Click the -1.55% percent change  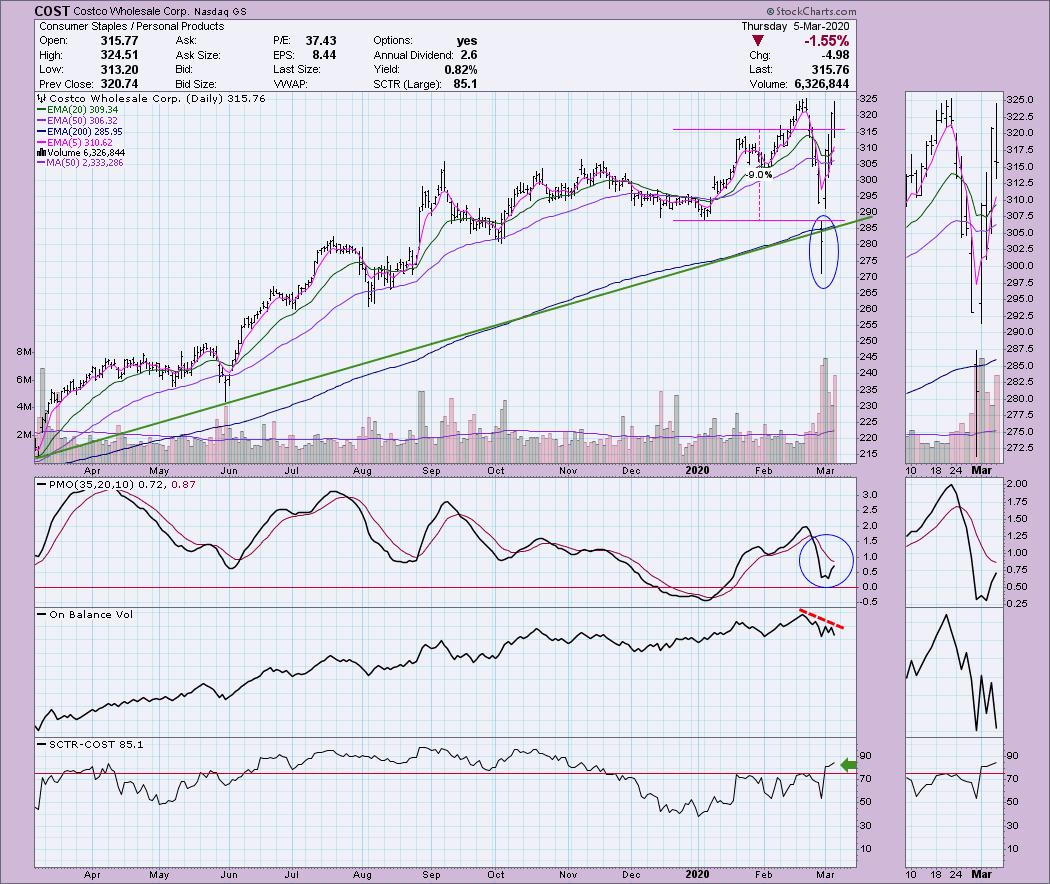coord(826,41)
